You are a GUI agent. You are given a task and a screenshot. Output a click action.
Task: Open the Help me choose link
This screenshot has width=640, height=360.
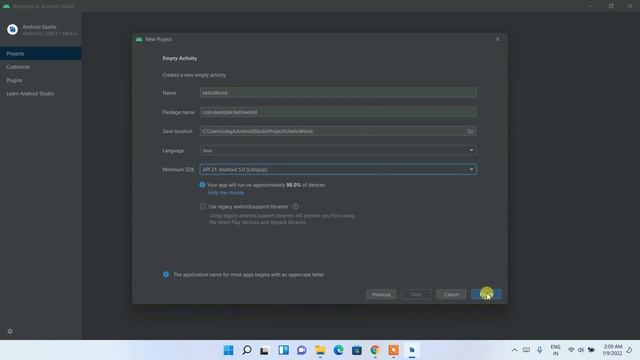coord(226,193)
